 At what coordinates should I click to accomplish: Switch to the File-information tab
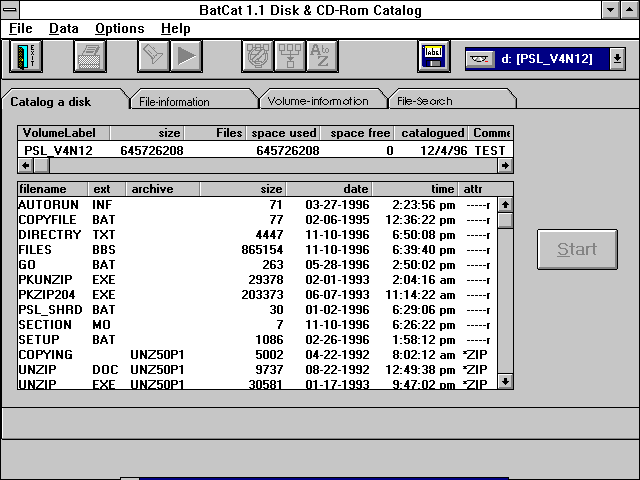click(x=175, y=101)
